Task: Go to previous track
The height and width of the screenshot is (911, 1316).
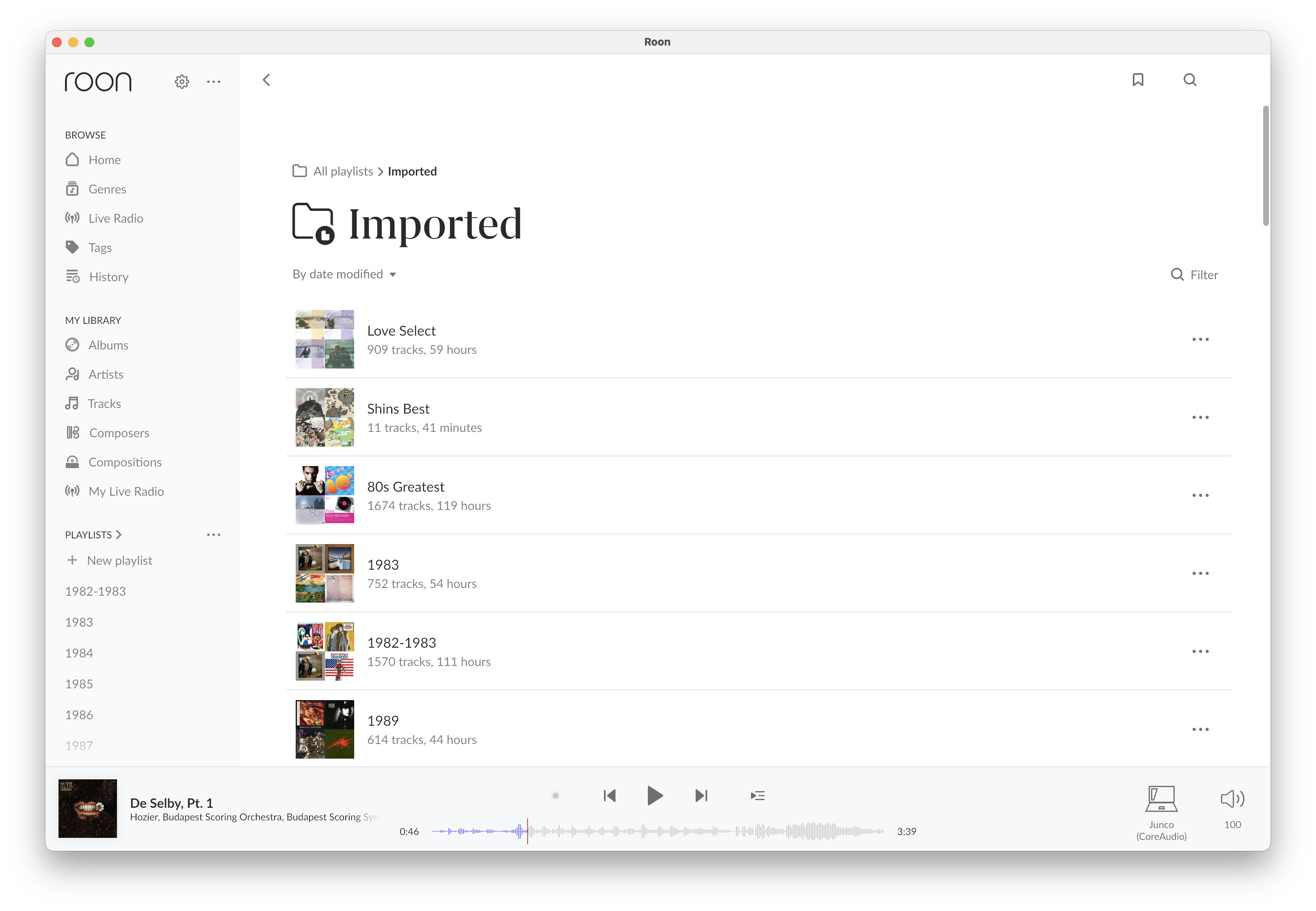Action: [609, 795]
